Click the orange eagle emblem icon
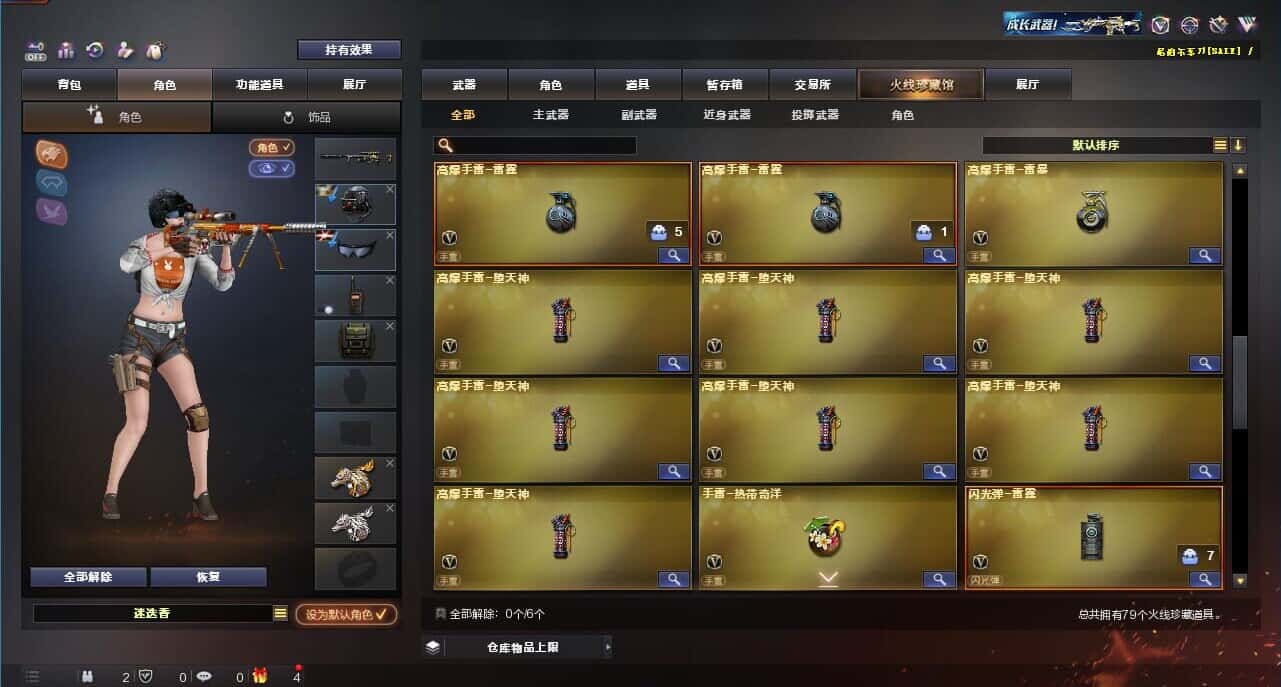The height and width of the screenshot is (687, 1281). [52, 153]
